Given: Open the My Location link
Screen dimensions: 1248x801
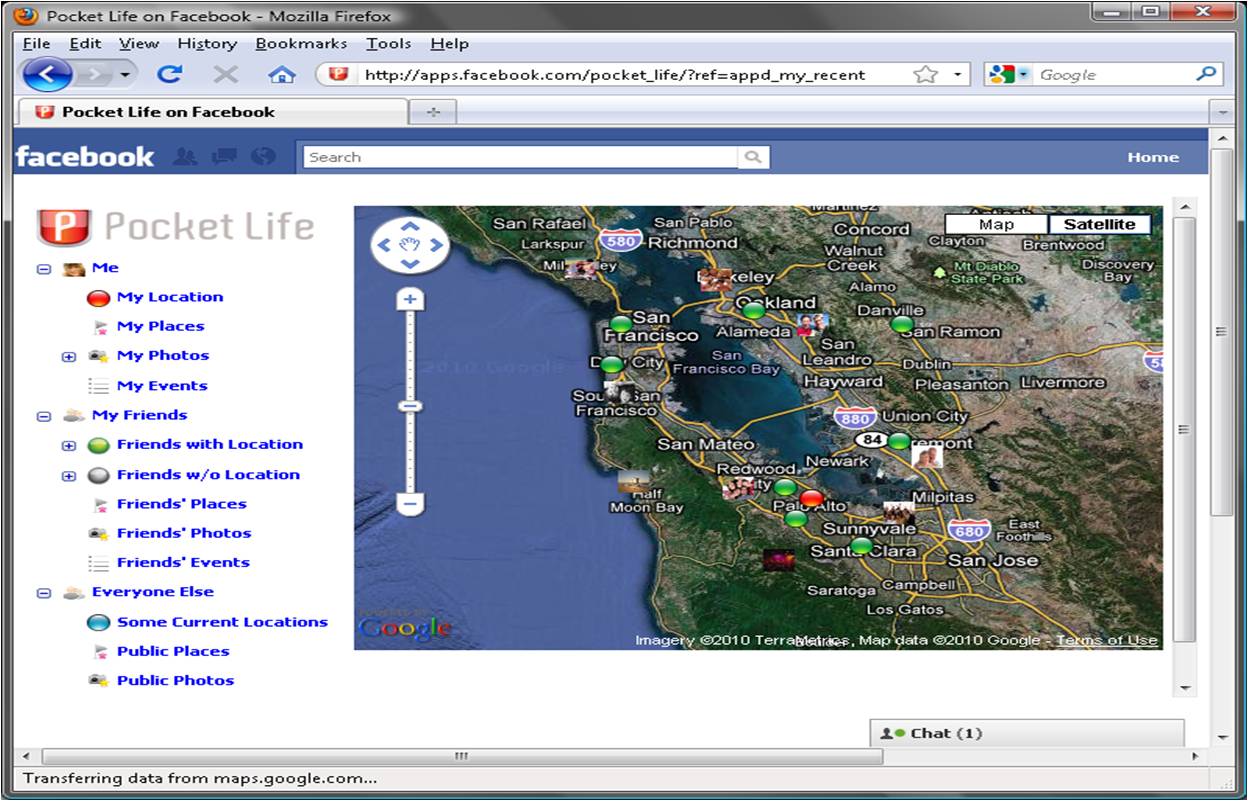Looking at the screenshot, I should (170, 297).
